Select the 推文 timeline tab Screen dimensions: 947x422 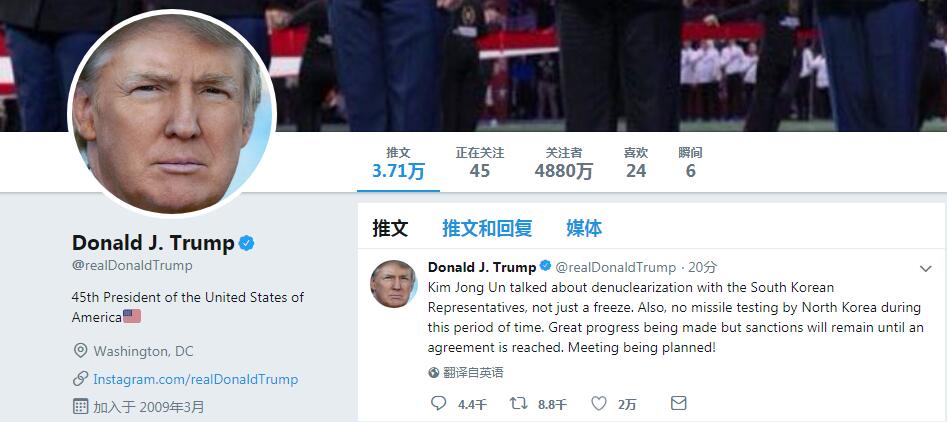tap(390, 228)
